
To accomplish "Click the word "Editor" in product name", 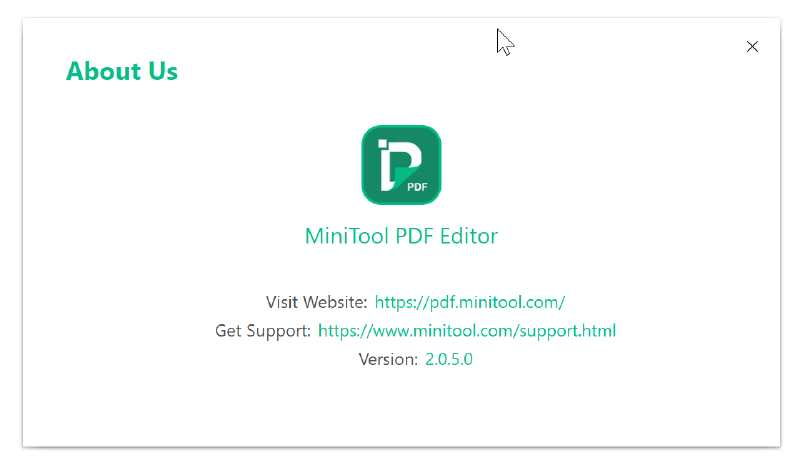I will click(468, 237).
